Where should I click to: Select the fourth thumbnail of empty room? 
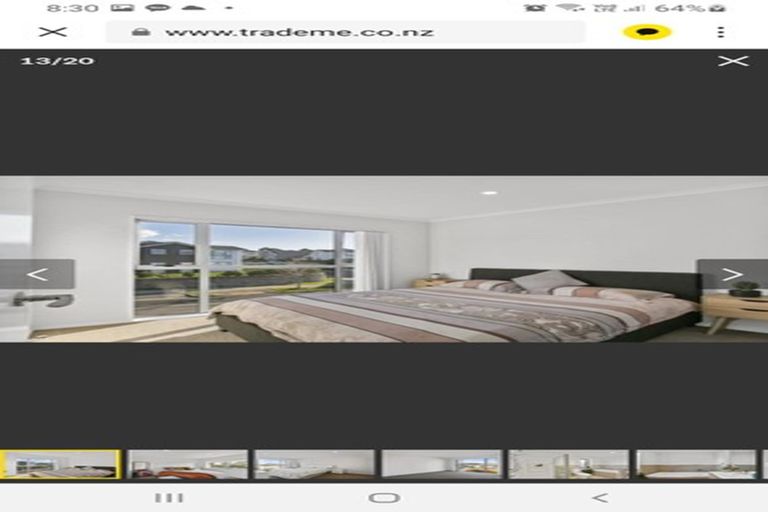[442, 464]
